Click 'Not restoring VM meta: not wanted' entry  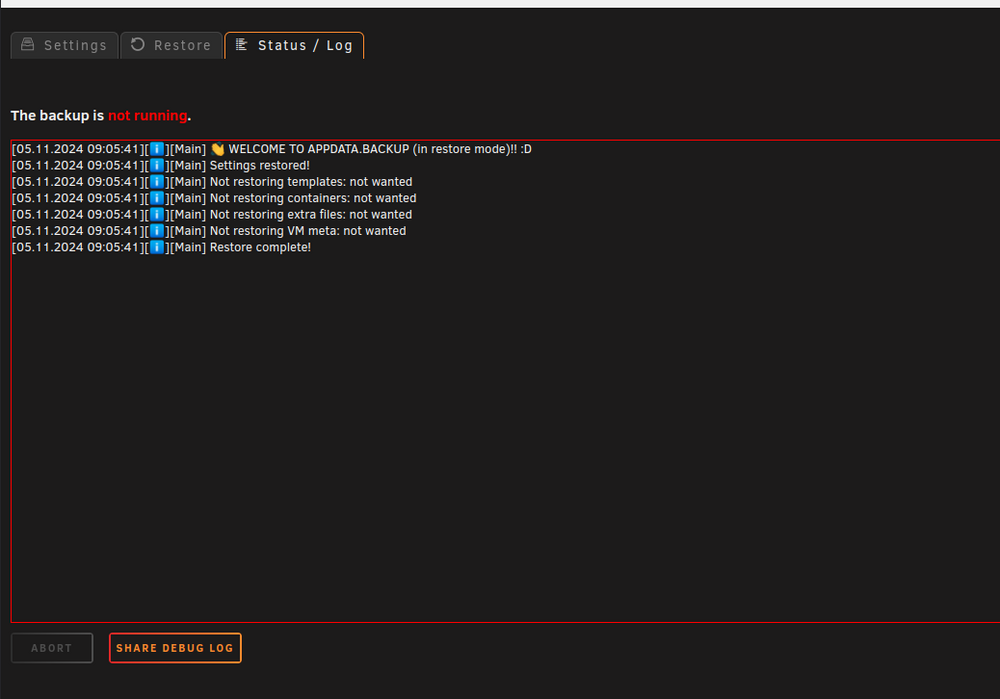pyautogui.click(x=308, y=231)
